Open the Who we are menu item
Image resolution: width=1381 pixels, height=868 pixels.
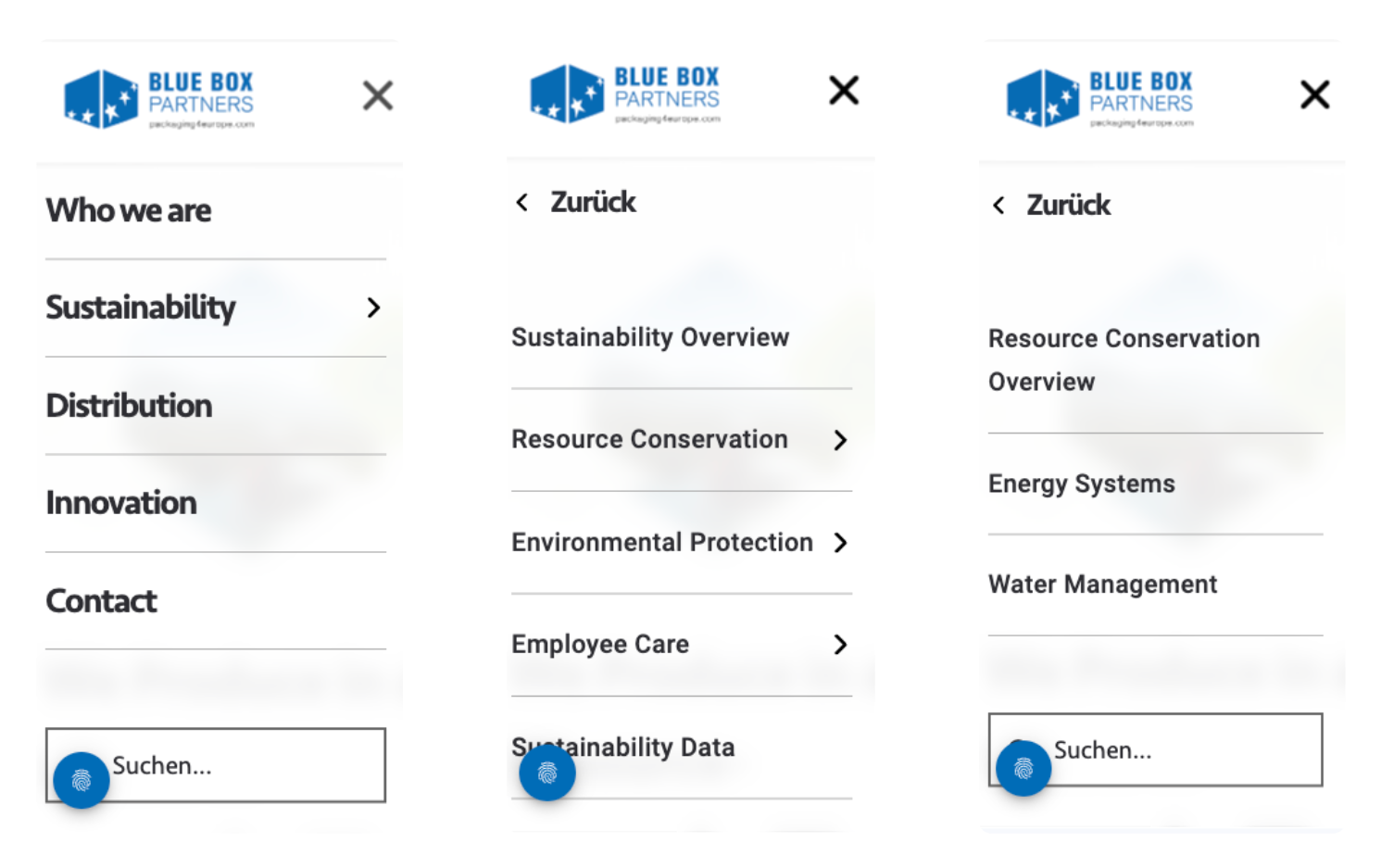[130, 210]
